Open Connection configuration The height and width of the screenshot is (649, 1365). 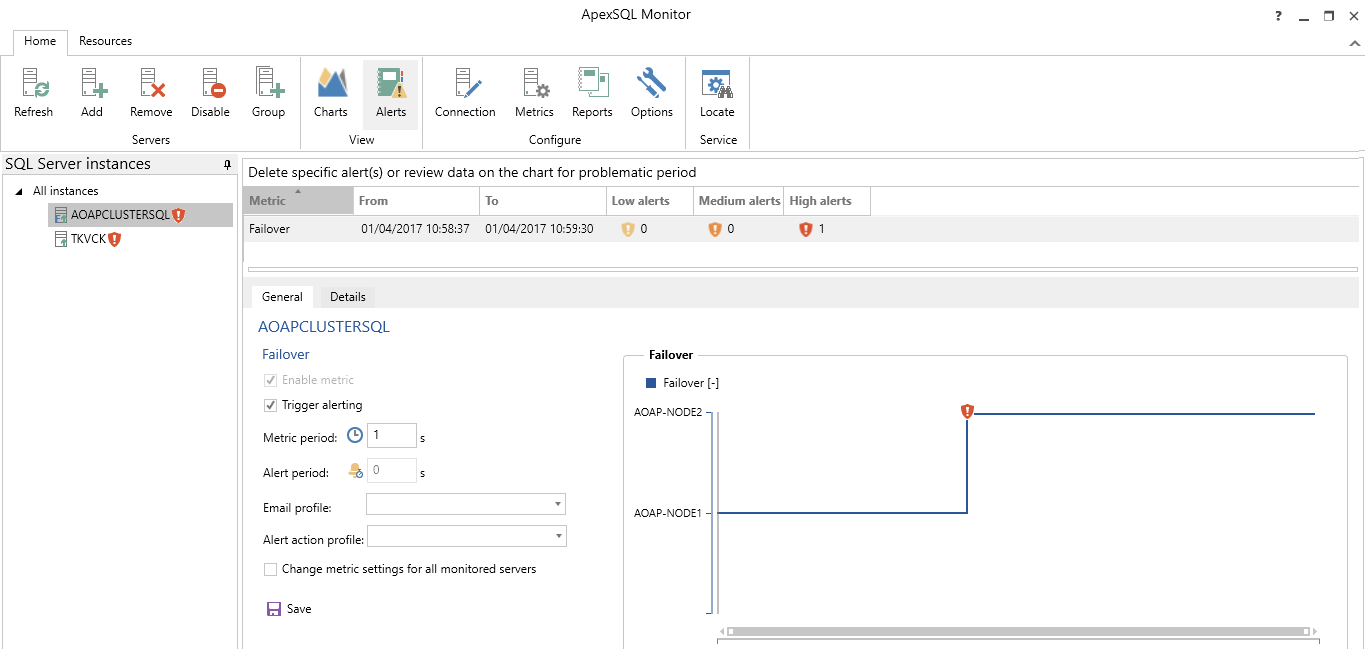pos(465,92)
